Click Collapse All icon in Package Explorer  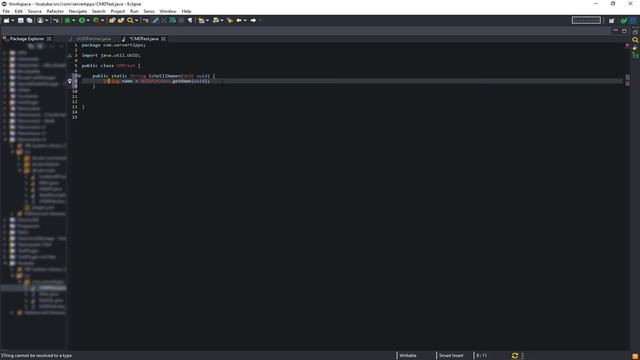31,46
